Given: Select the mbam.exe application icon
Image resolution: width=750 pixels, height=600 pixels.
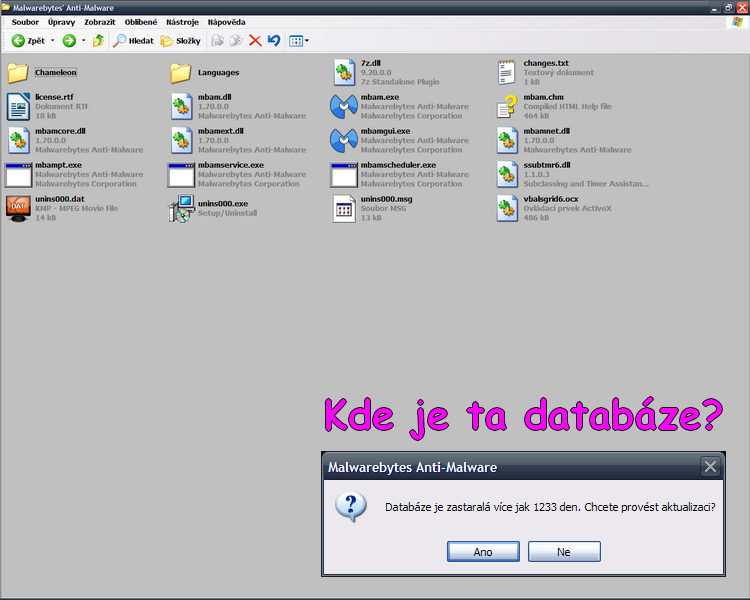Looking at the screenshot, I should [x=343, y=107].
